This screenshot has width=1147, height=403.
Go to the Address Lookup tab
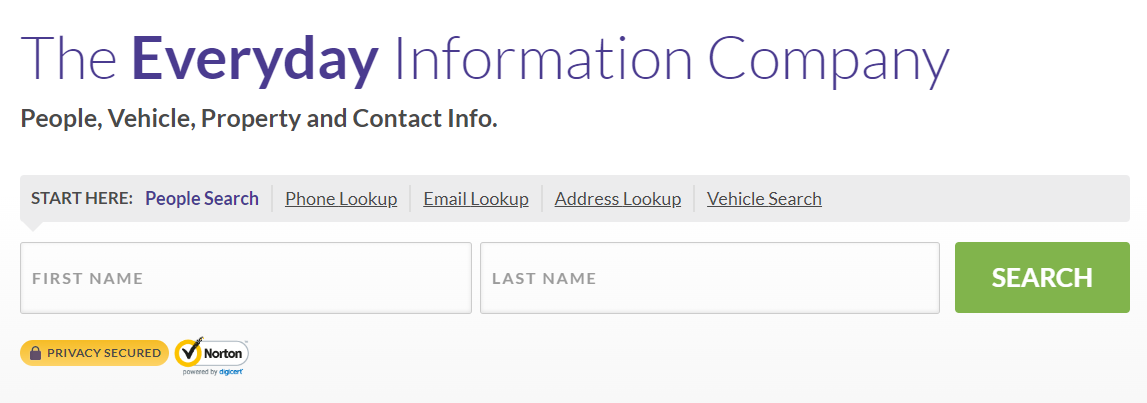617,198
